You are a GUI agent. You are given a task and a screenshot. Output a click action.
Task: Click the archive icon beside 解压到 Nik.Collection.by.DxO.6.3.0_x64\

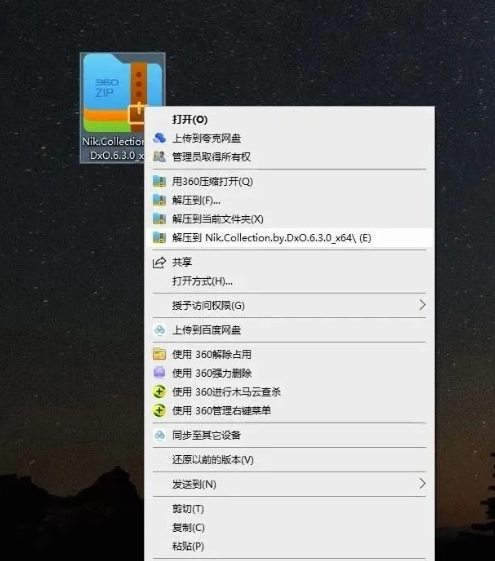(159, 238)
